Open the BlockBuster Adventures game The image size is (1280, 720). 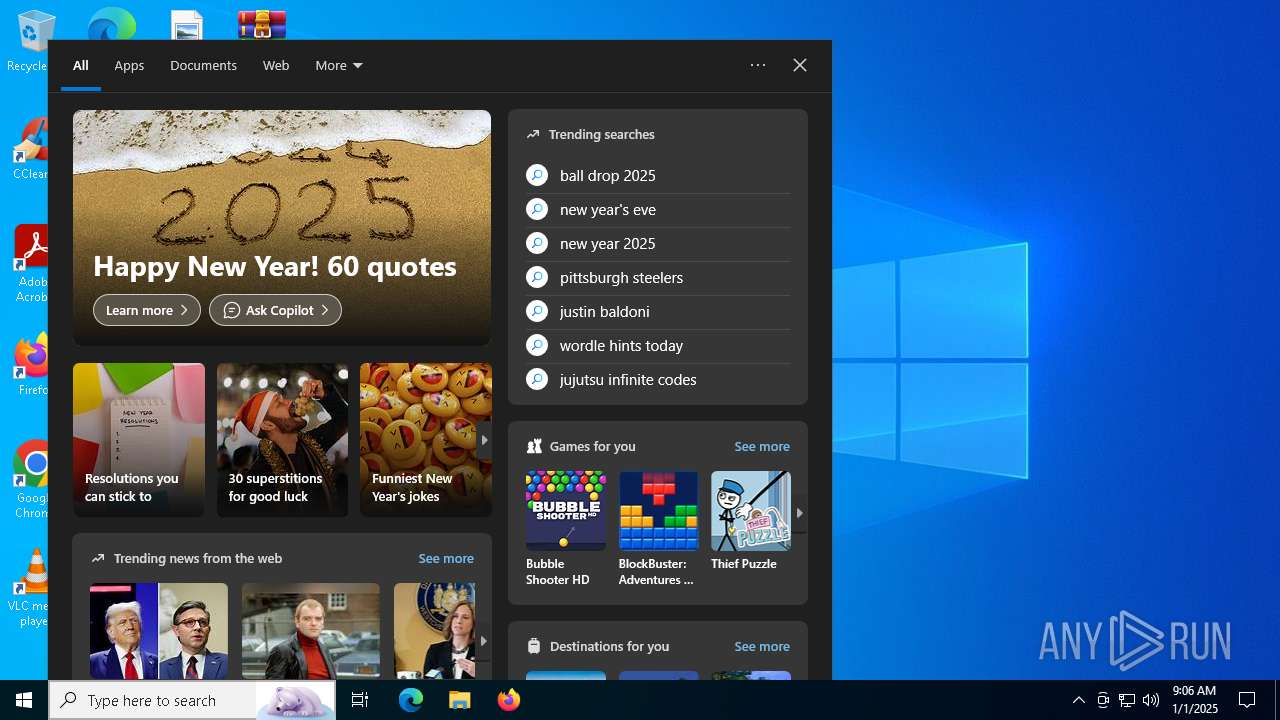[x=658, y=529]
